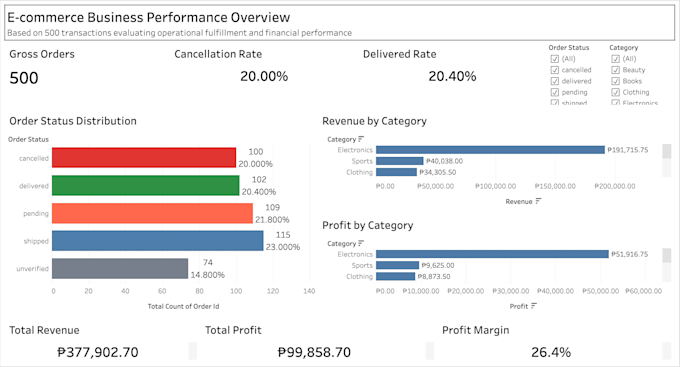Screen dimensions: 680x367
Task: Click the ₱51,916.75 profit label
Action: click(629, 254)
